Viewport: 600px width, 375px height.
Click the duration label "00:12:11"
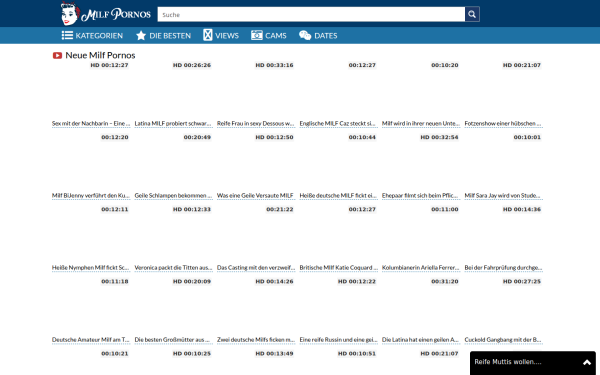[115, 209]
